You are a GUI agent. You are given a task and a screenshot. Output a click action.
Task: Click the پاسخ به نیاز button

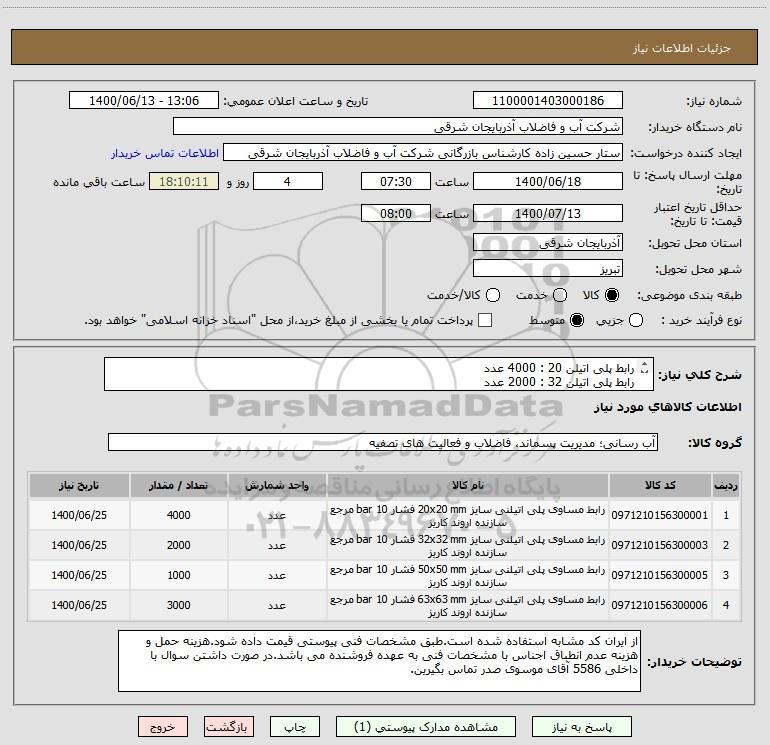click(x=581, y=727)
